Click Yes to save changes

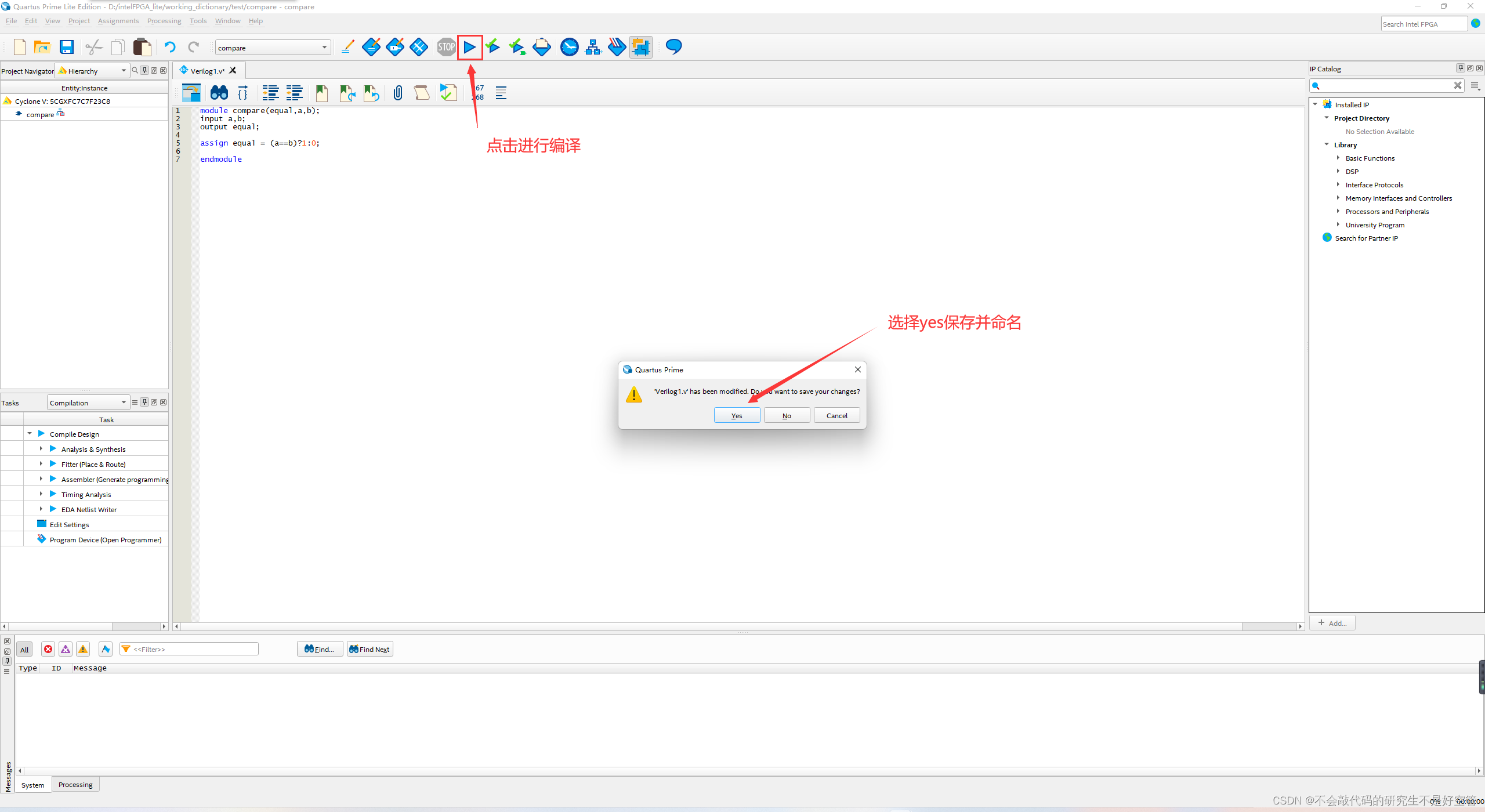pyautogui.click(x=737, y=415)
